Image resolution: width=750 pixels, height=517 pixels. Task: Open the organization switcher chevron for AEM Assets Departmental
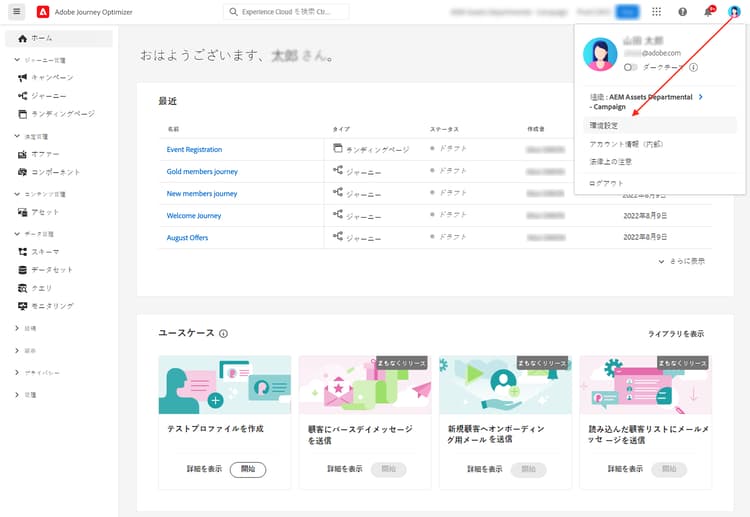point(700,97)
